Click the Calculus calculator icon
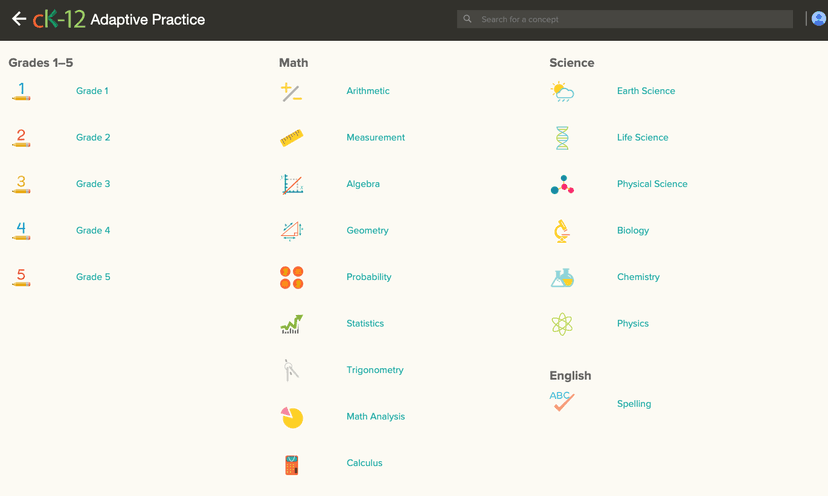The image size is (828, 496). (291, 465)
